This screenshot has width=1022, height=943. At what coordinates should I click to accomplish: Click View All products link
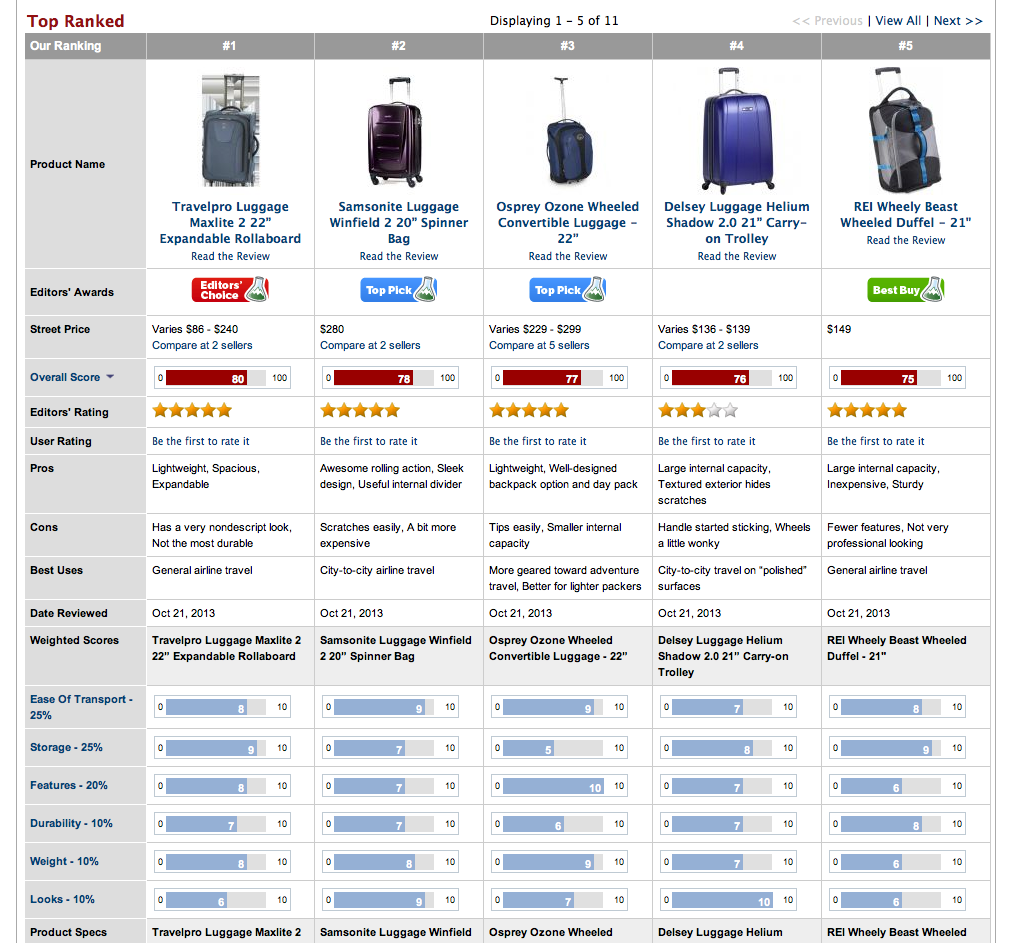pyautogui.click(x=898, y=21)
